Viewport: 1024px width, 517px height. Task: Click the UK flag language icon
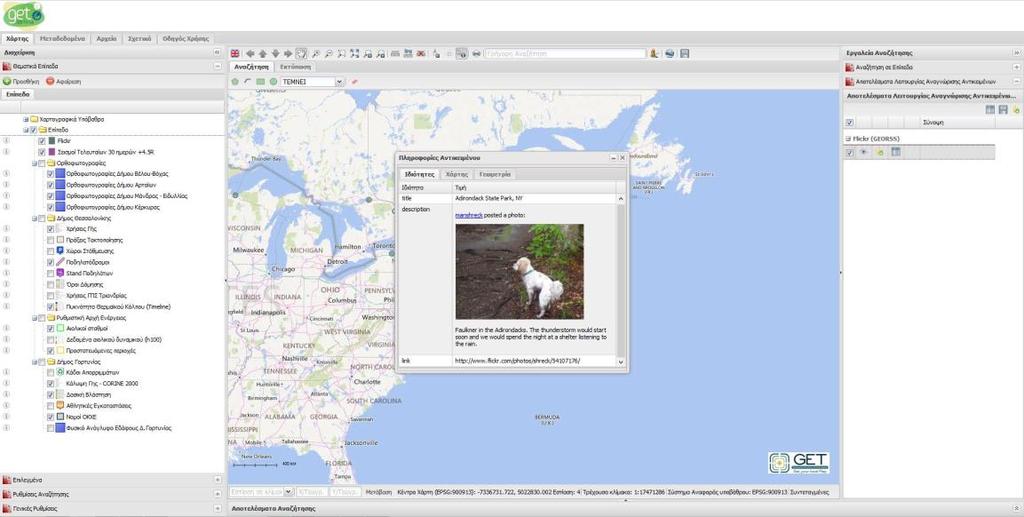coord(234,54)
